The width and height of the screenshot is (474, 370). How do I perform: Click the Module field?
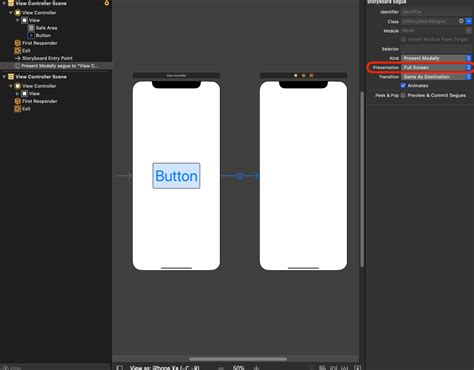click(x=432, y=31)
